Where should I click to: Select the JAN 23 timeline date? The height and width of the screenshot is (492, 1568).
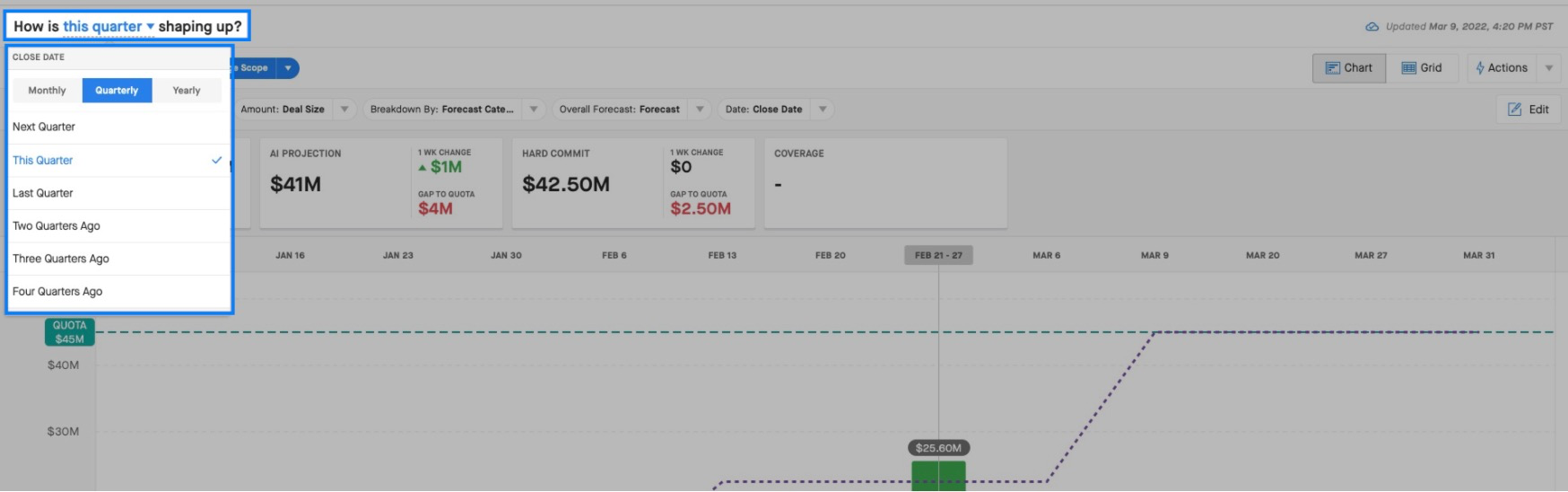398,256
